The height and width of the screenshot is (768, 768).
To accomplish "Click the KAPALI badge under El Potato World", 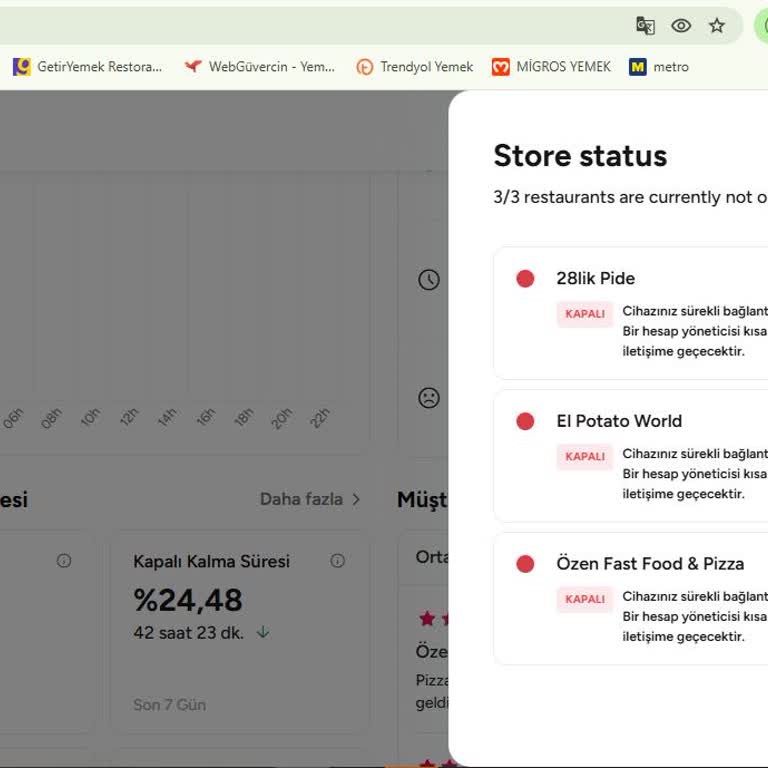I will click(x=585, y=457).
